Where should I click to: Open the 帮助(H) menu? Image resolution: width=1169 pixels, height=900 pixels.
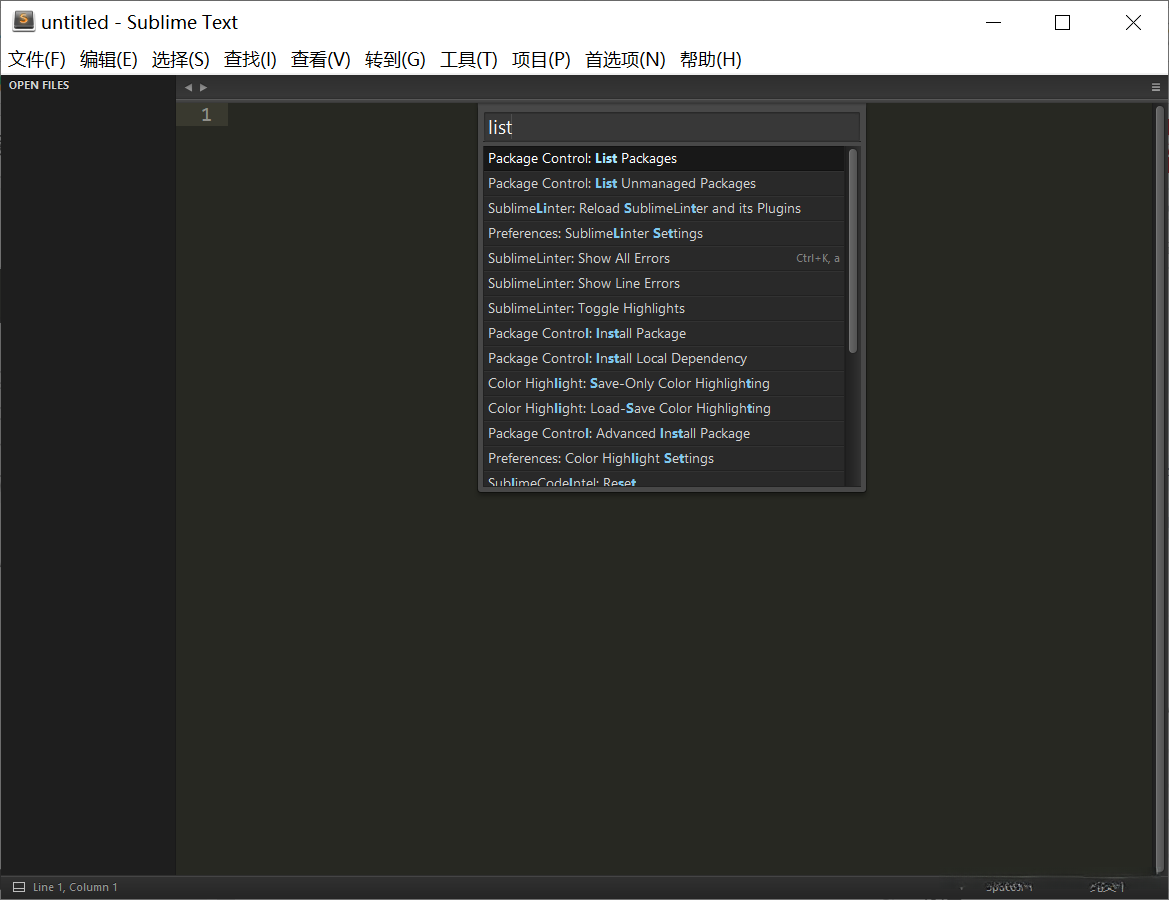[710, 60]
